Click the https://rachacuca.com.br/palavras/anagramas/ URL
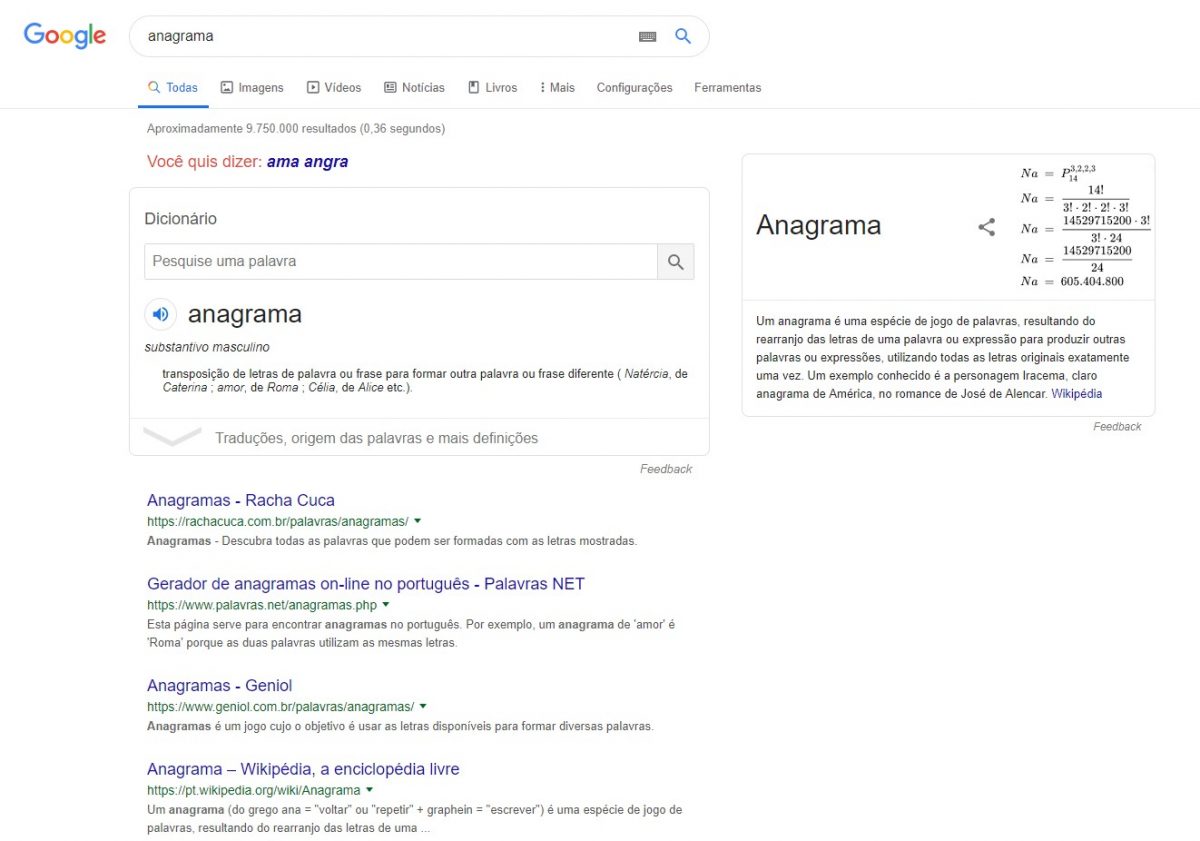 (277, 522)
